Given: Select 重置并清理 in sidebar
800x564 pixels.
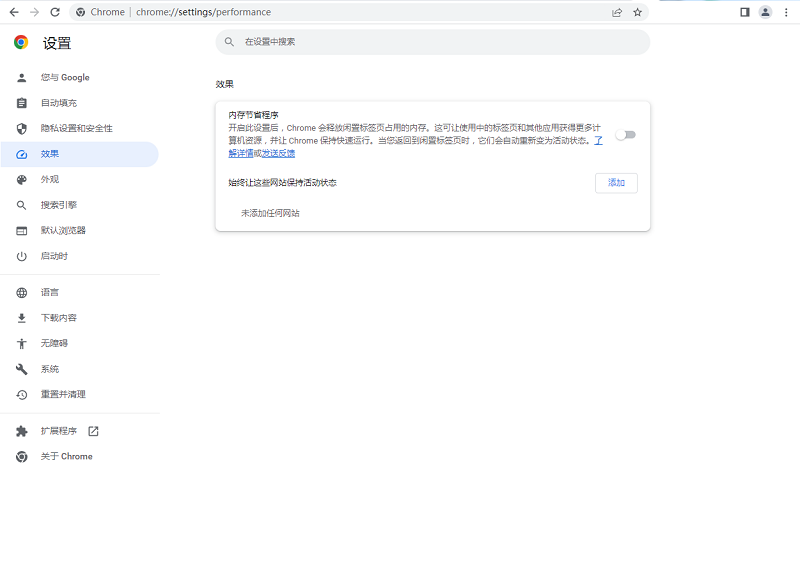Looking at the screenshot, I should [62, 394].
